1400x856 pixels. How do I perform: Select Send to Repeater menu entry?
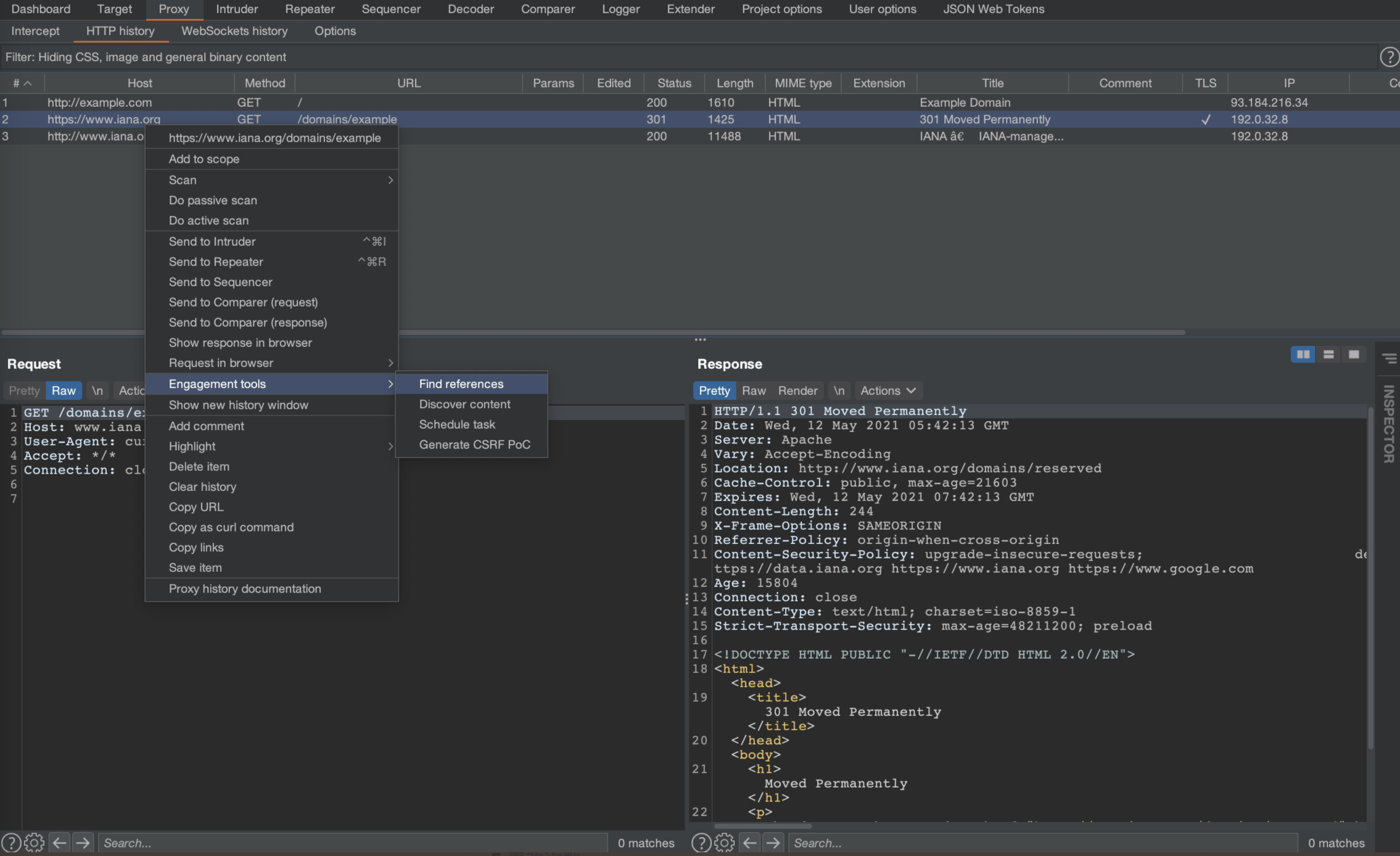[x=271, y=262]
